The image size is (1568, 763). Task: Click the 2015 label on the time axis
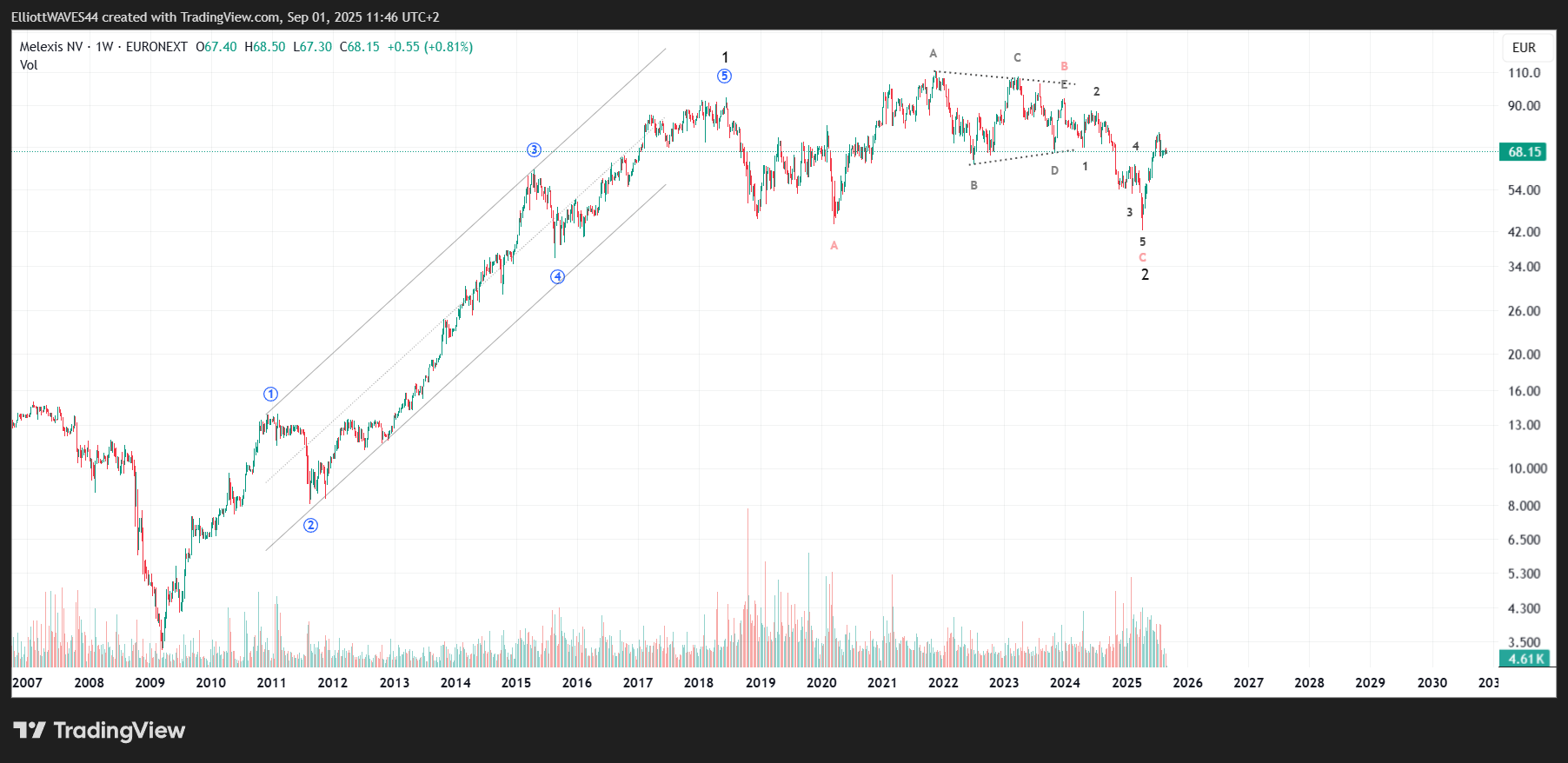515,683
